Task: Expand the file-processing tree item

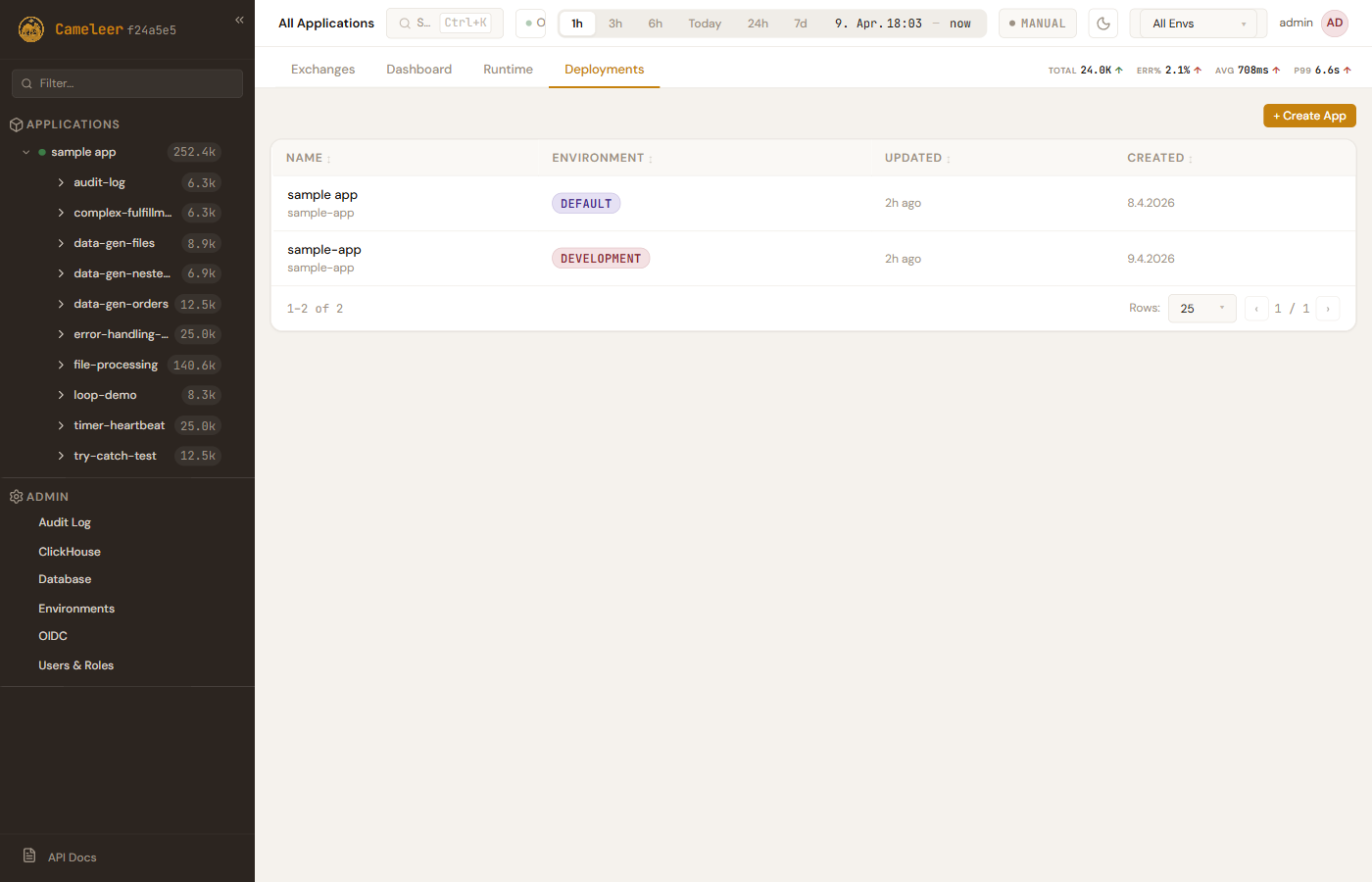Action: pyautogui.click(x=61, y=365)
